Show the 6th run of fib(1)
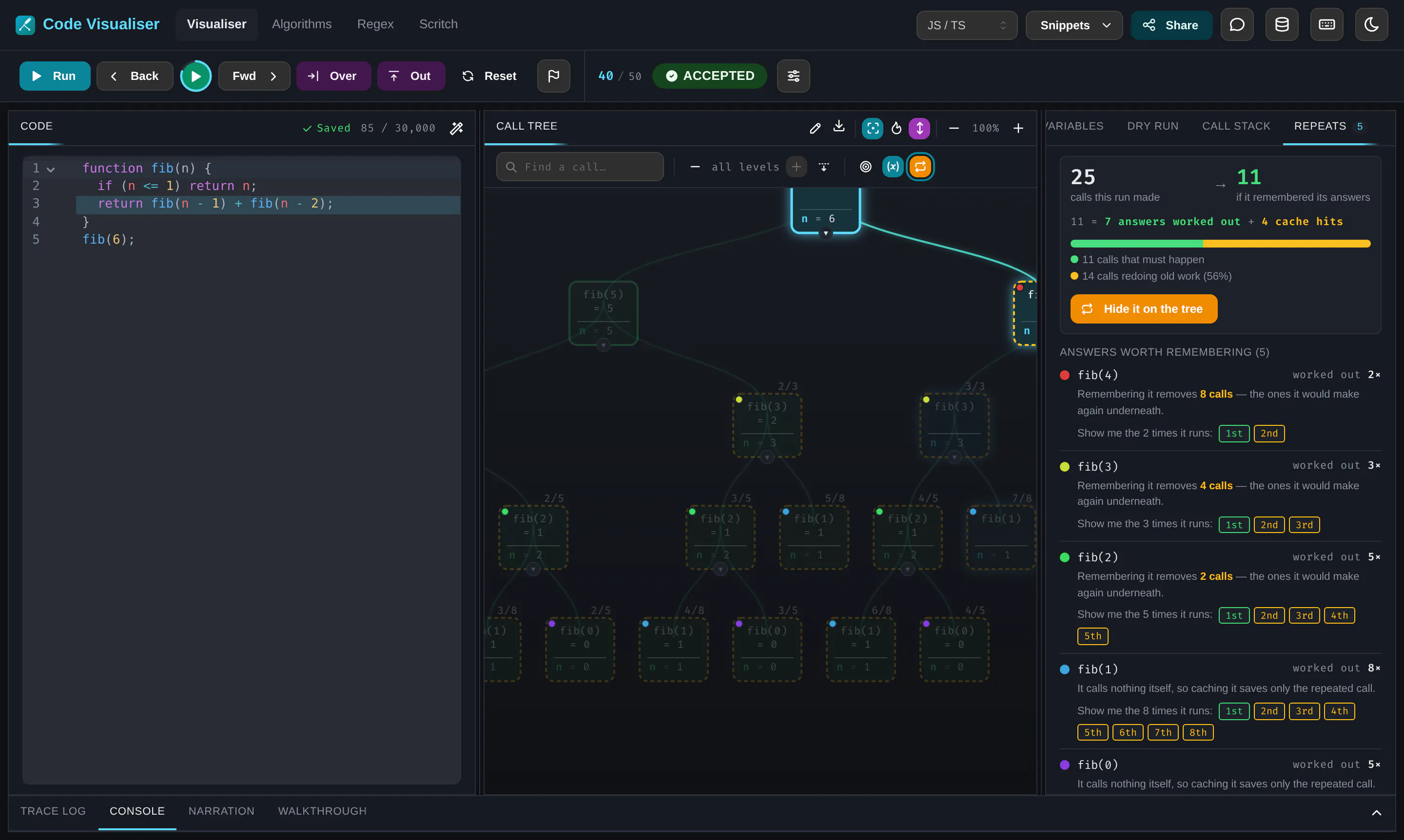 1127,732
